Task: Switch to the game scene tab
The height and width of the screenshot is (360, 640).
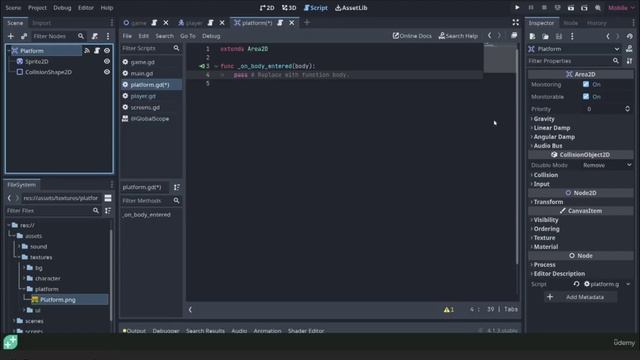Action: pyautogui.click(x=139, y=23)
